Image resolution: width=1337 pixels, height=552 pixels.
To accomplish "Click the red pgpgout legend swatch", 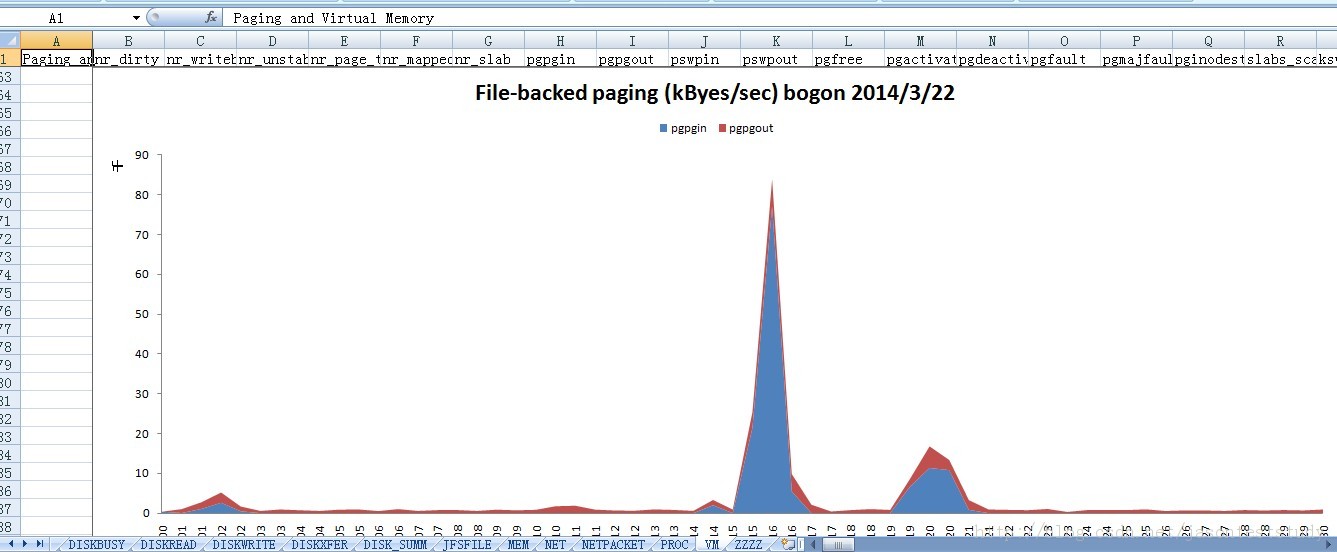I will [x=722, y=129].
